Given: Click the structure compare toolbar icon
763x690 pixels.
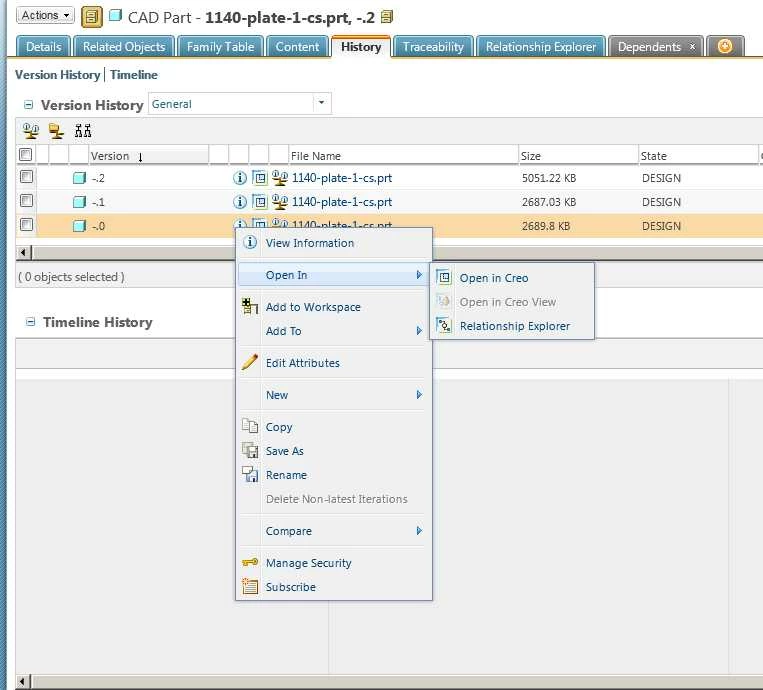Looking at the screenshot, I should coord(83,130).
